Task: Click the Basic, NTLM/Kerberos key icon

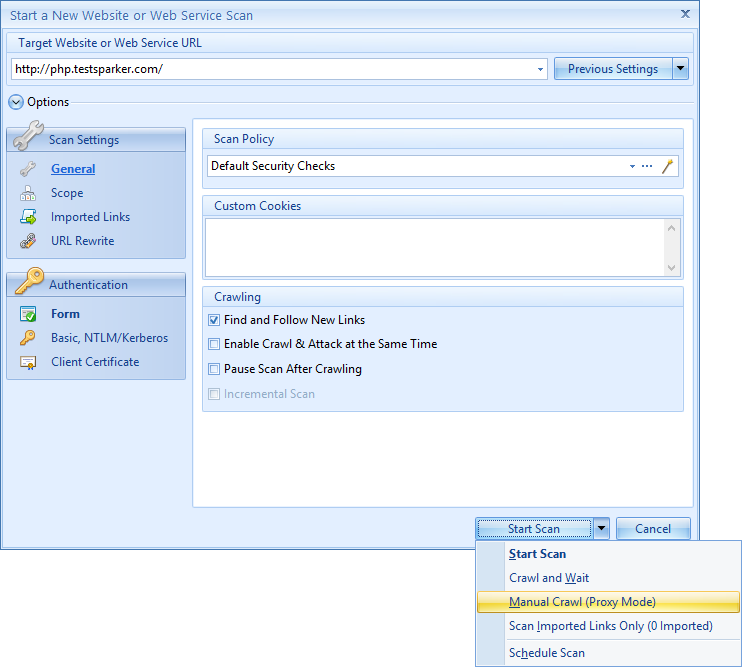Action: click(28, 338)
